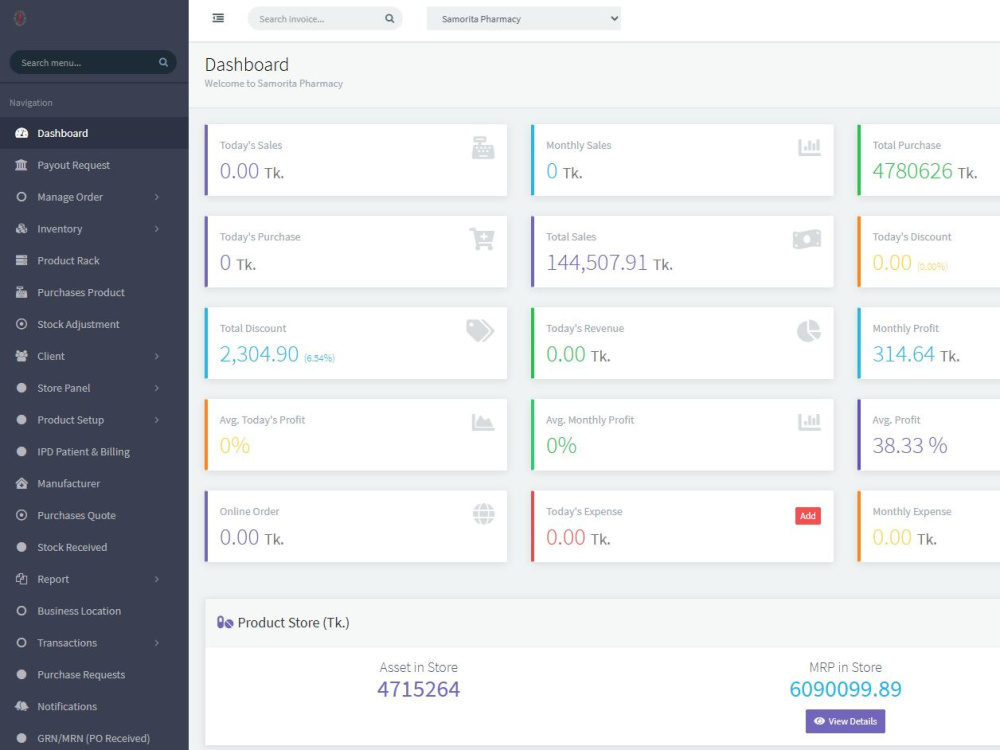Open Payout Request in the sidebar
This screenshot has width=1000, height=750.
[x=94, y=165]
